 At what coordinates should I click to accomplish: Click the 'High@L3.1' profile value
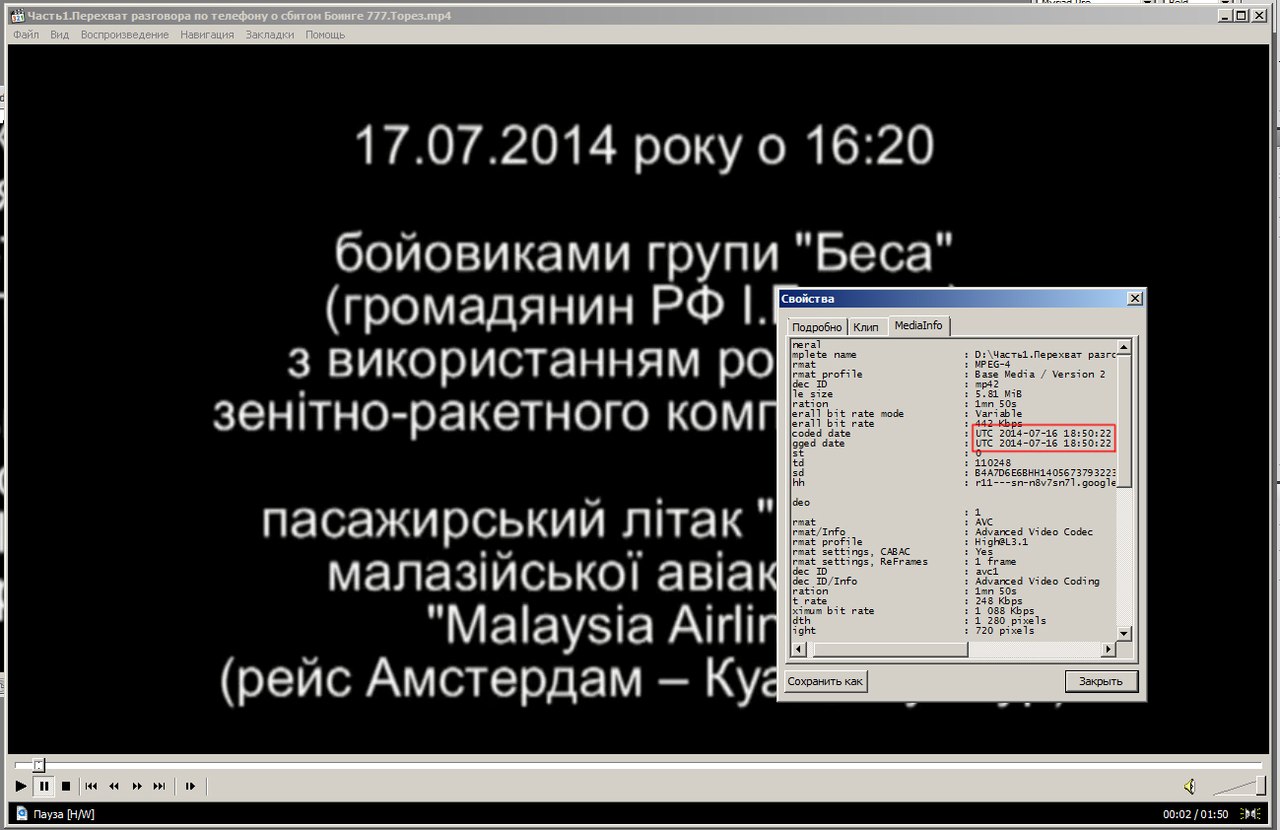(x=1002, y=542)
